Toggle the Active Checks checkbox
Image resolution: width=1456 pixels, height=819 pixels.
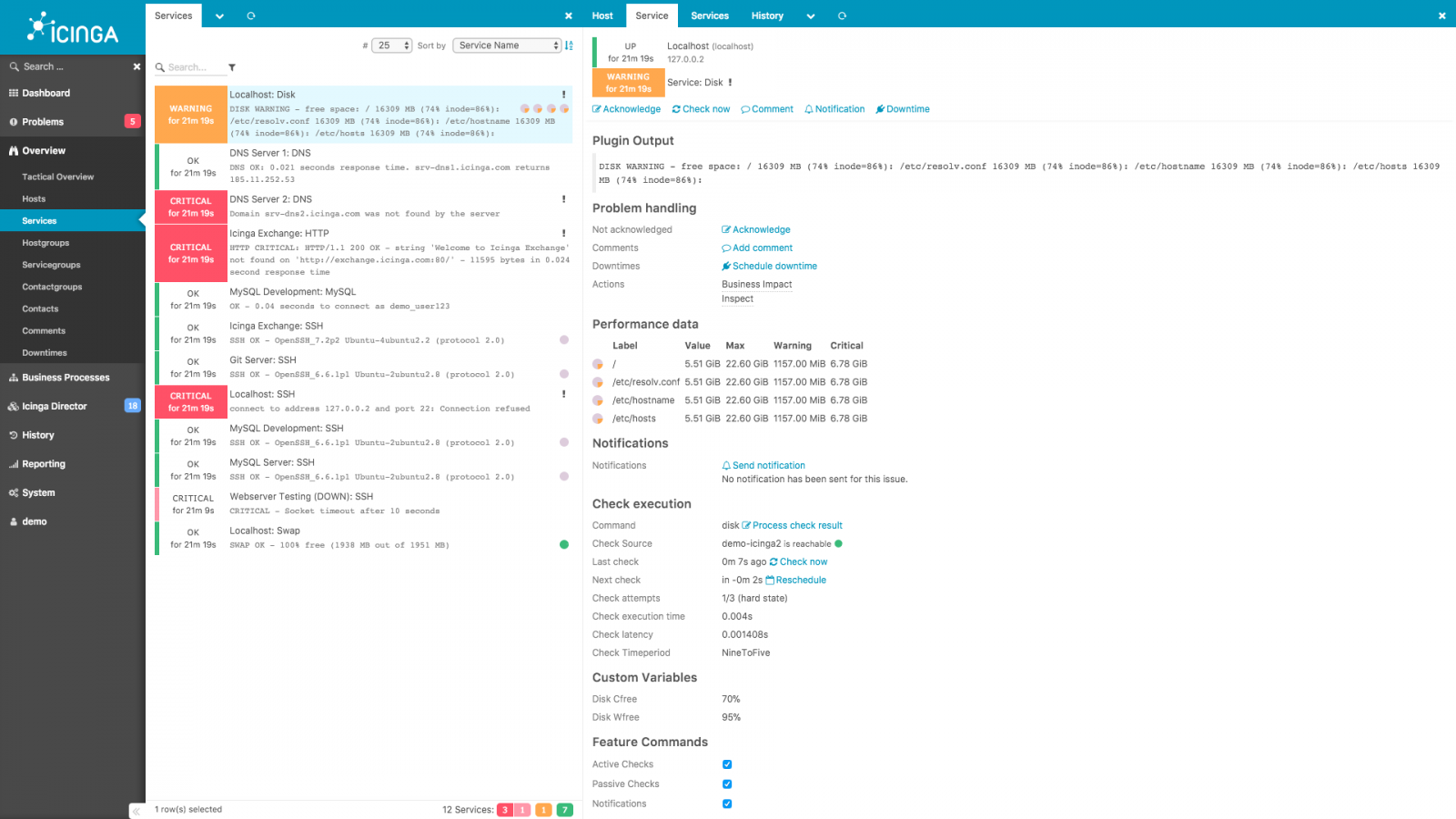[x=727, y=765]
